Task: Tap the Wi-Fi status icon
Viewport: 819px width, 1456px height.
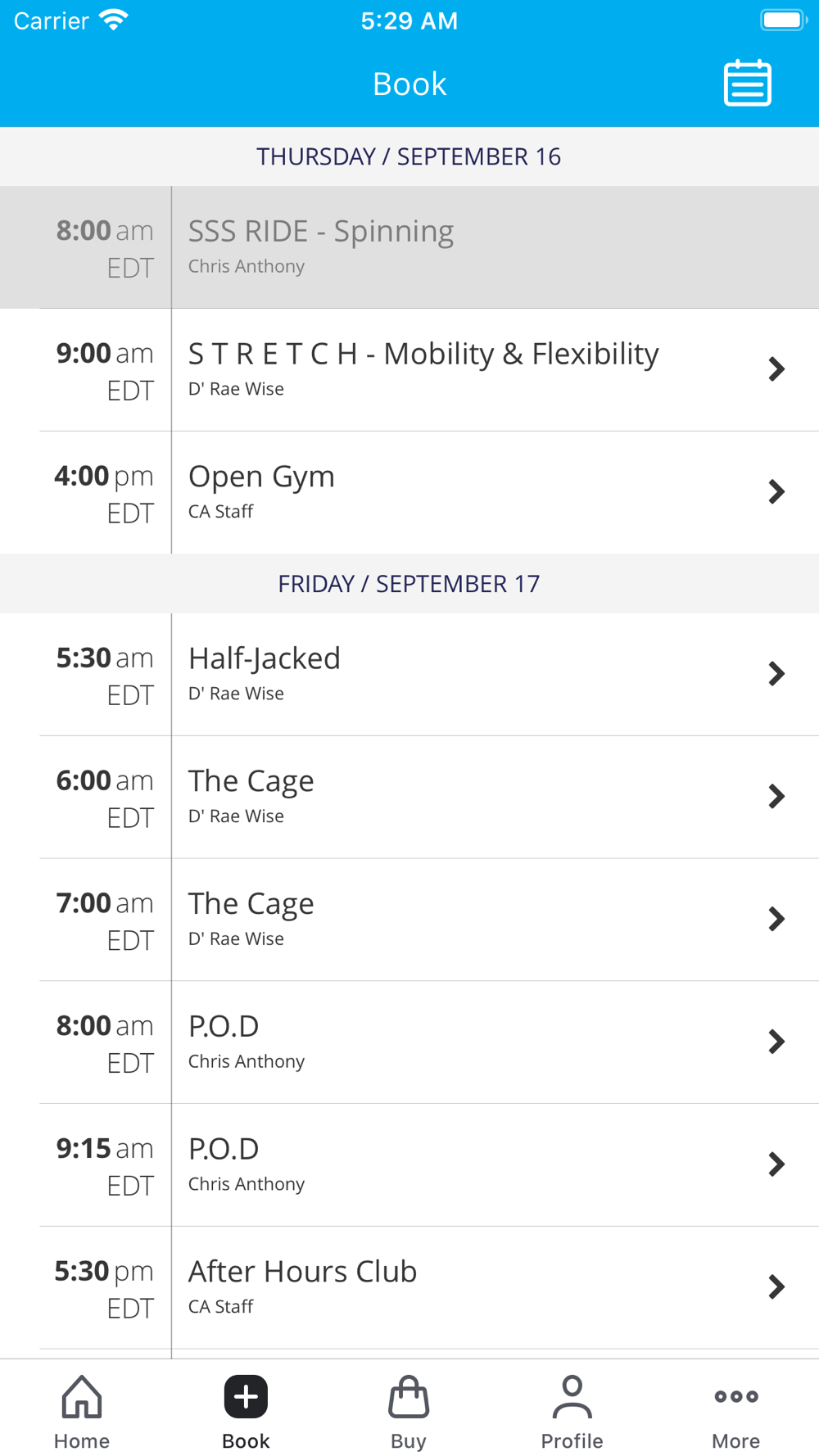Action: [113, 20]
